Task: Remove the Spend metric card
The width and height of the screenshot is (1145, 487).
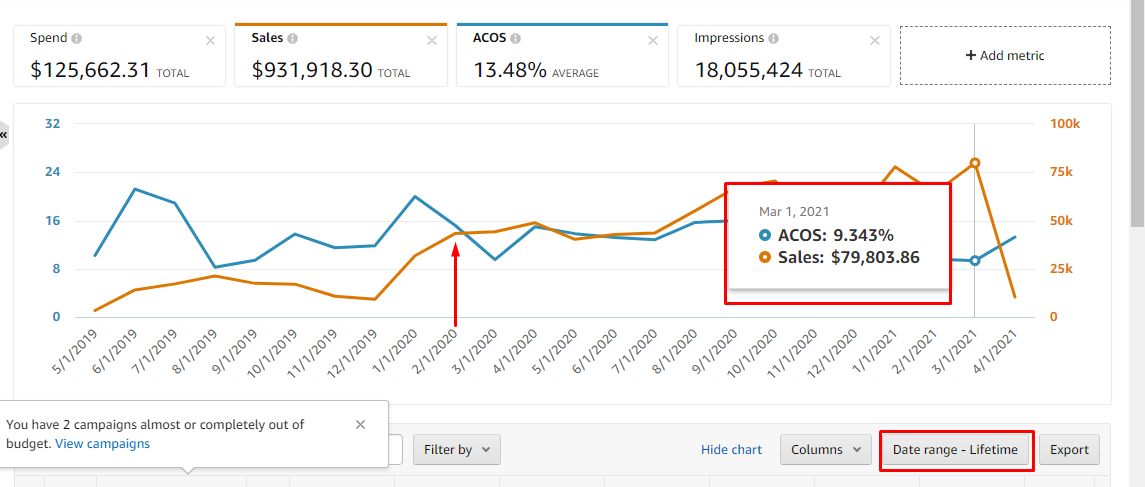Action: point(210,41)
